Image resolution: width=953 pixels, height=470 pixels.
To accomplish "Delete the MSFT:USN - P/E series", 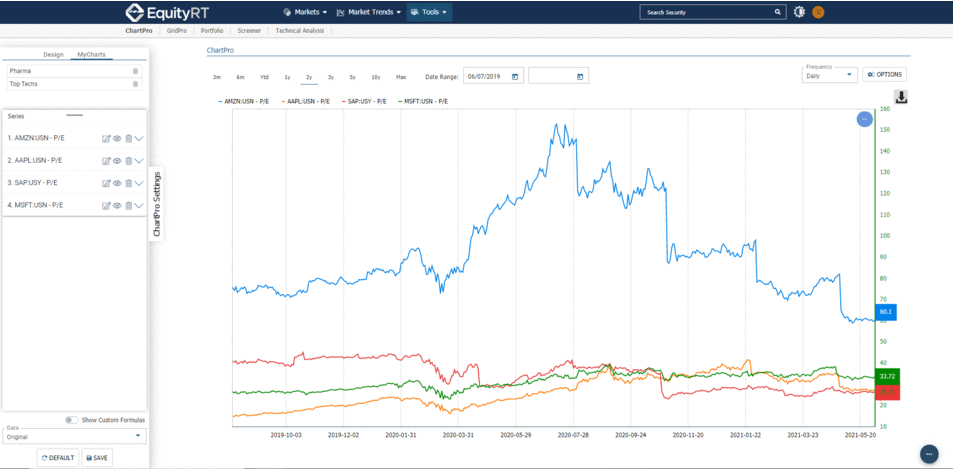I will coord(128,206).
